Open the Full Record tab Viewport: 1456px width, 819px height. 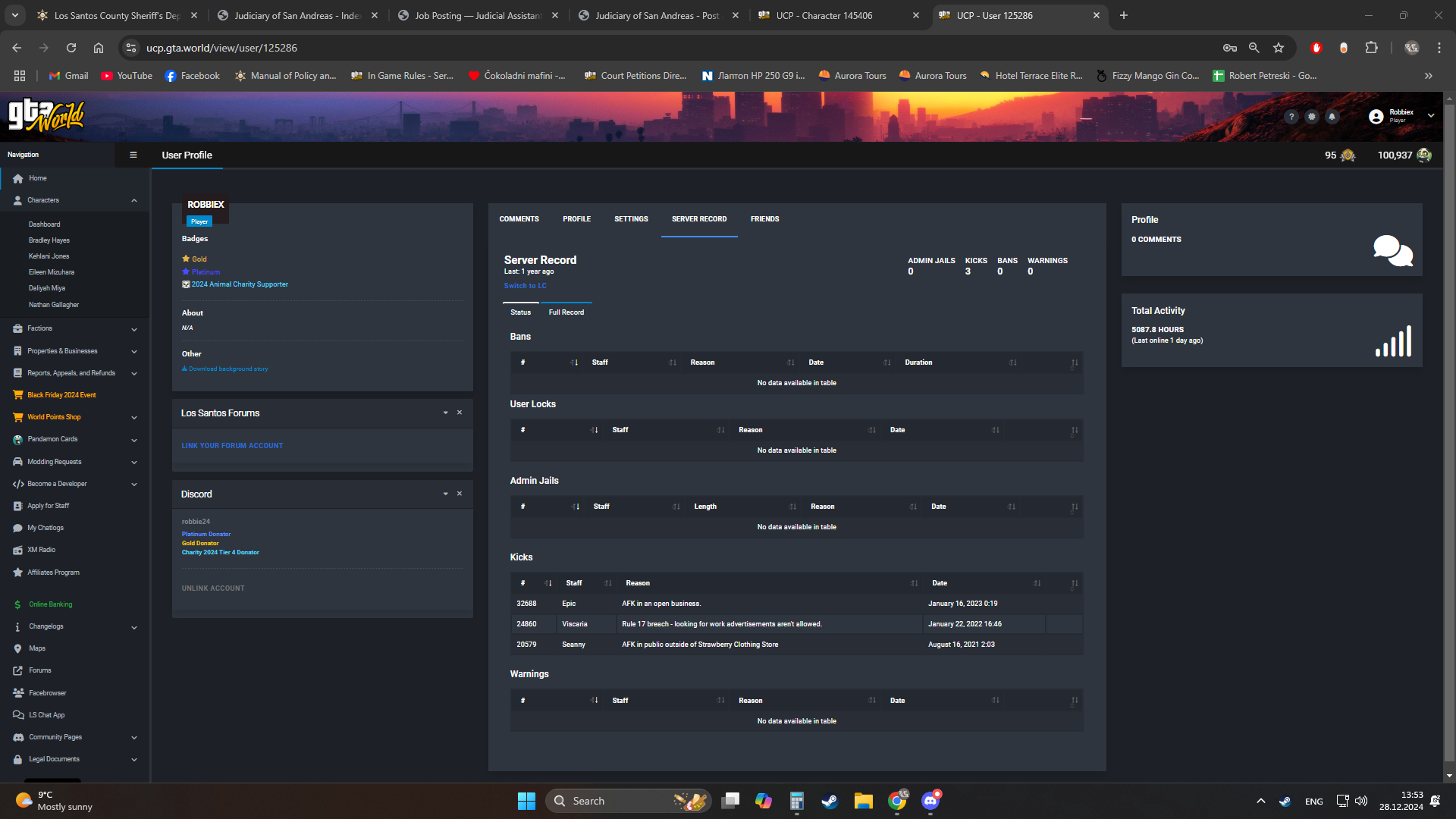pyautogui.click(x=566, y=312)
